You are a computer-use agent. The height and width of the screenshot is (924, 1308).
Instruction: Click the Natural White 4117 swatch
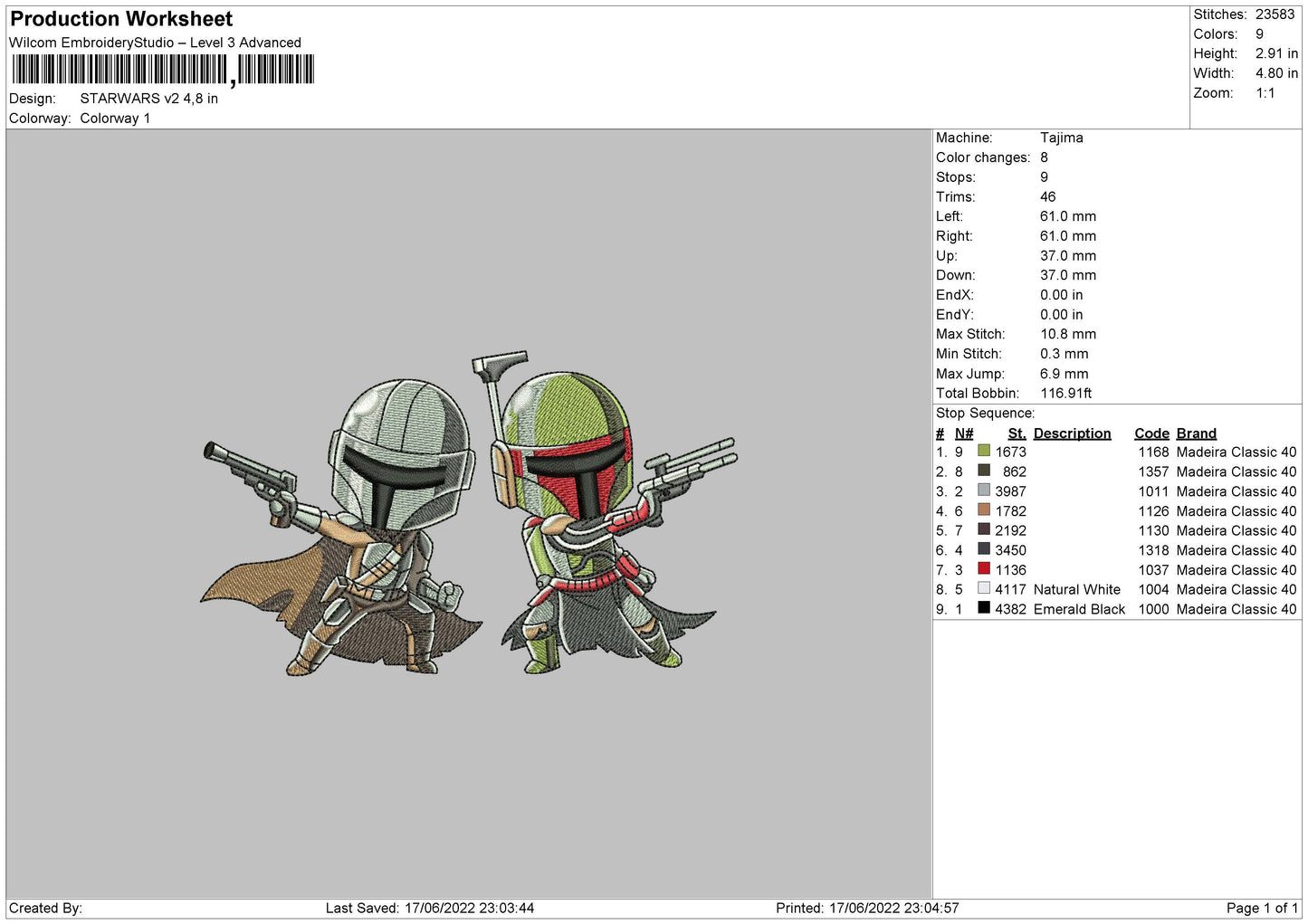point(983,589)
